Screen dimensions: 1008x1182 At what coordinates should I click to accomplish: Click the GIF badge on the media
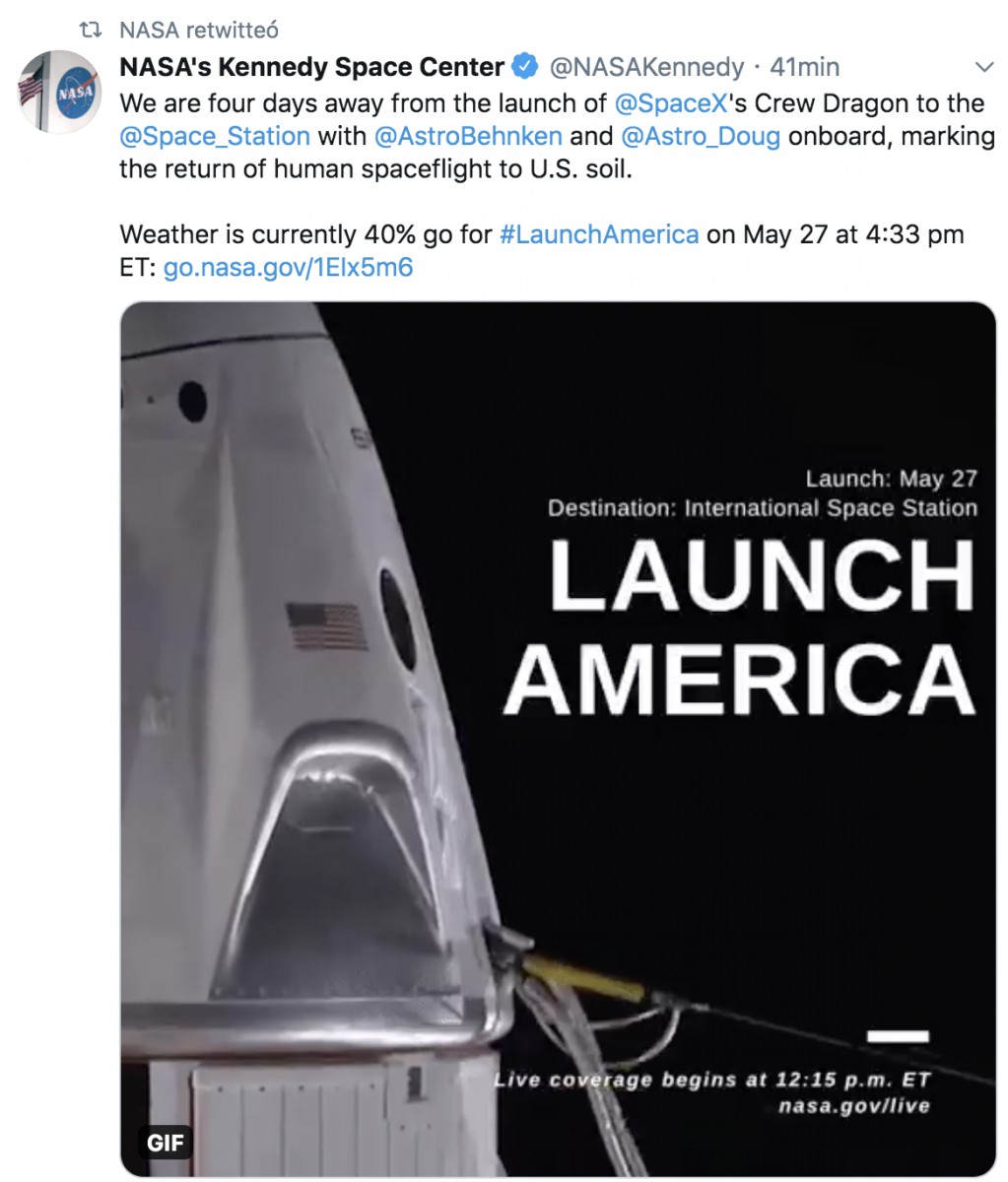point(165,1143)
